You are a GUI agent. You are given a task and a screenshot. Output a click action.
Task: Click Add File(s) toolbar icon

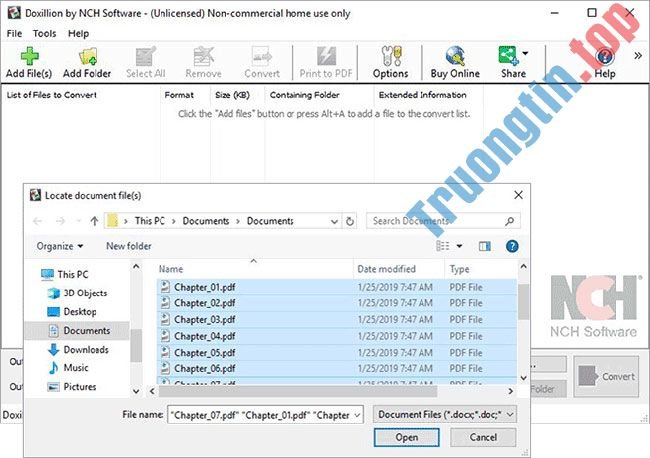pyautogui.click(x=29, y=62)
